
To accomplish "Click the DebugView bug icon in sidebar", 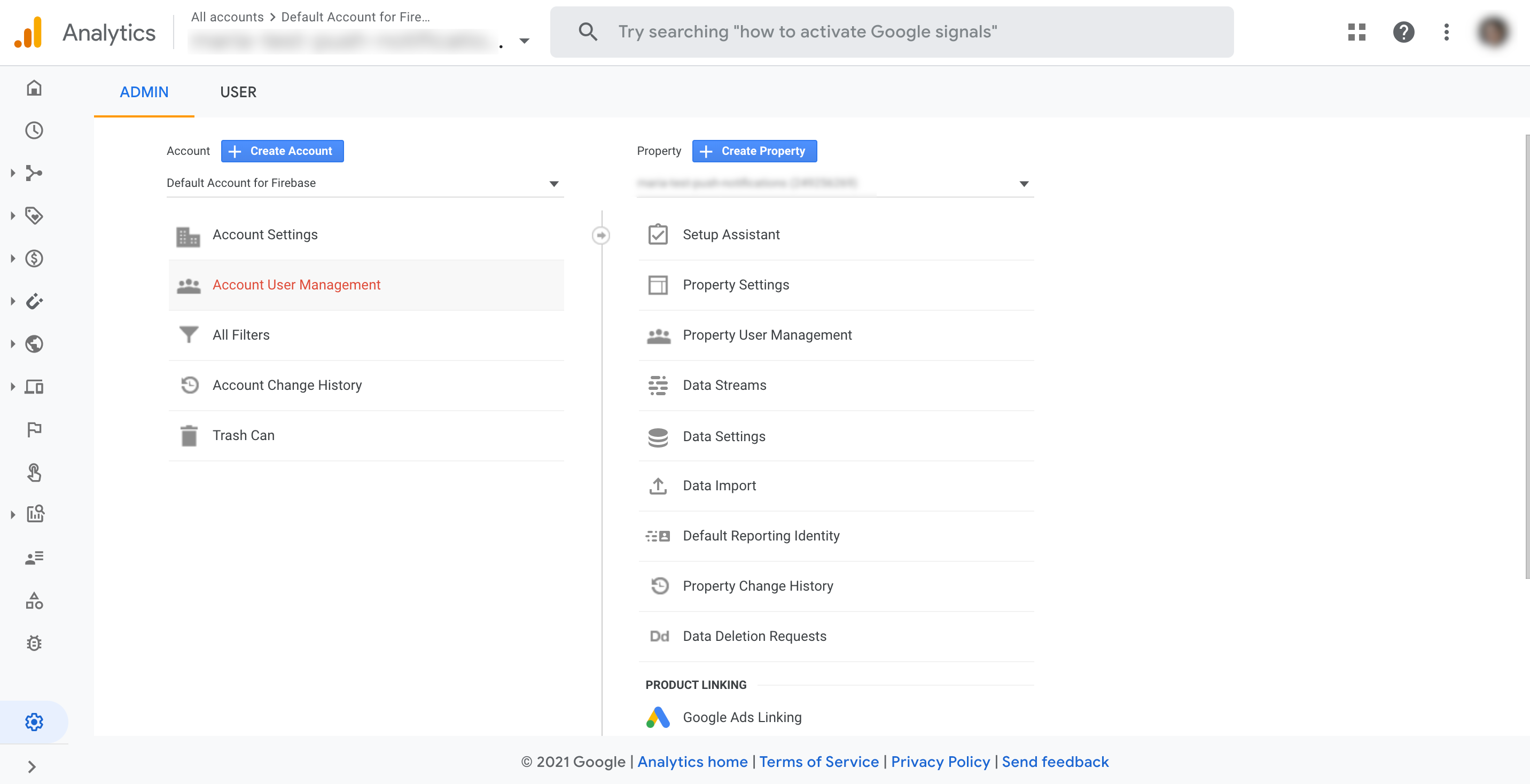I will point(34,643).
